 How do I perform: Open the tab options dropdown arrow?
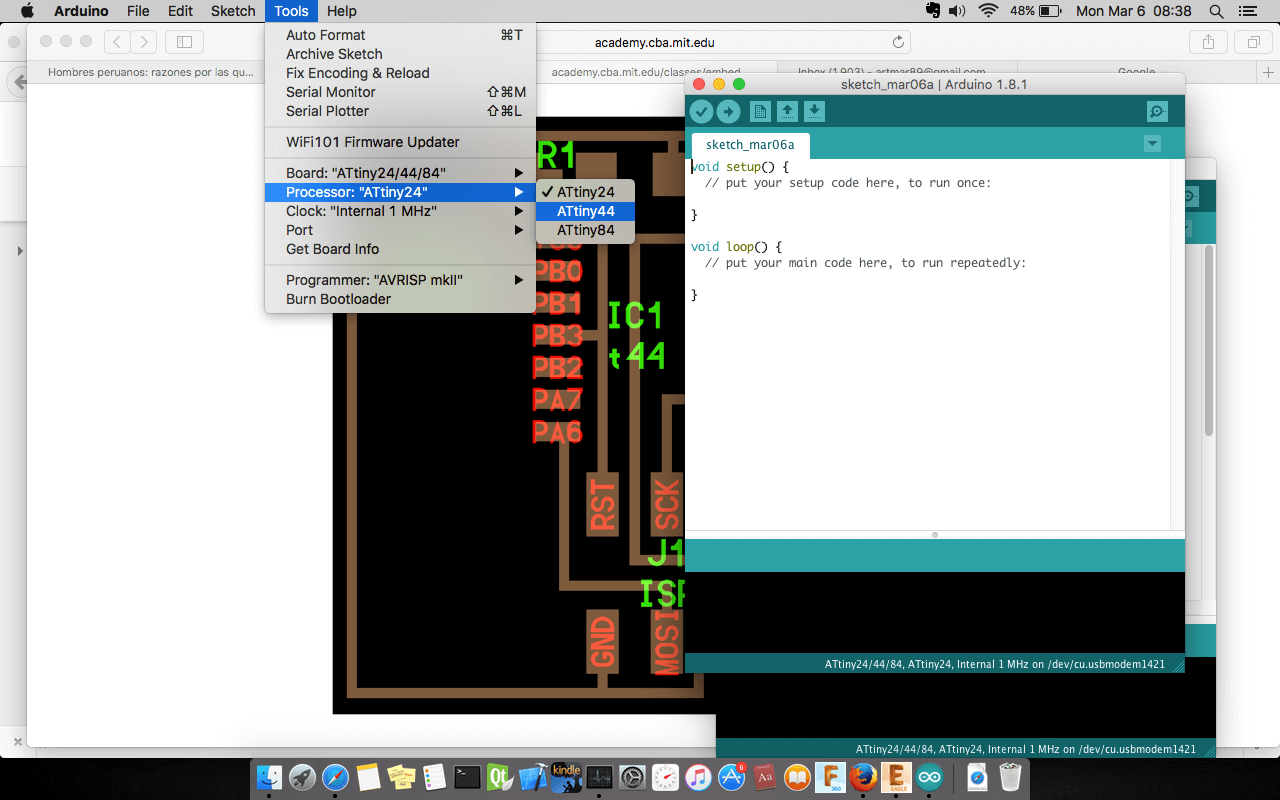[x=1152, y=144]
